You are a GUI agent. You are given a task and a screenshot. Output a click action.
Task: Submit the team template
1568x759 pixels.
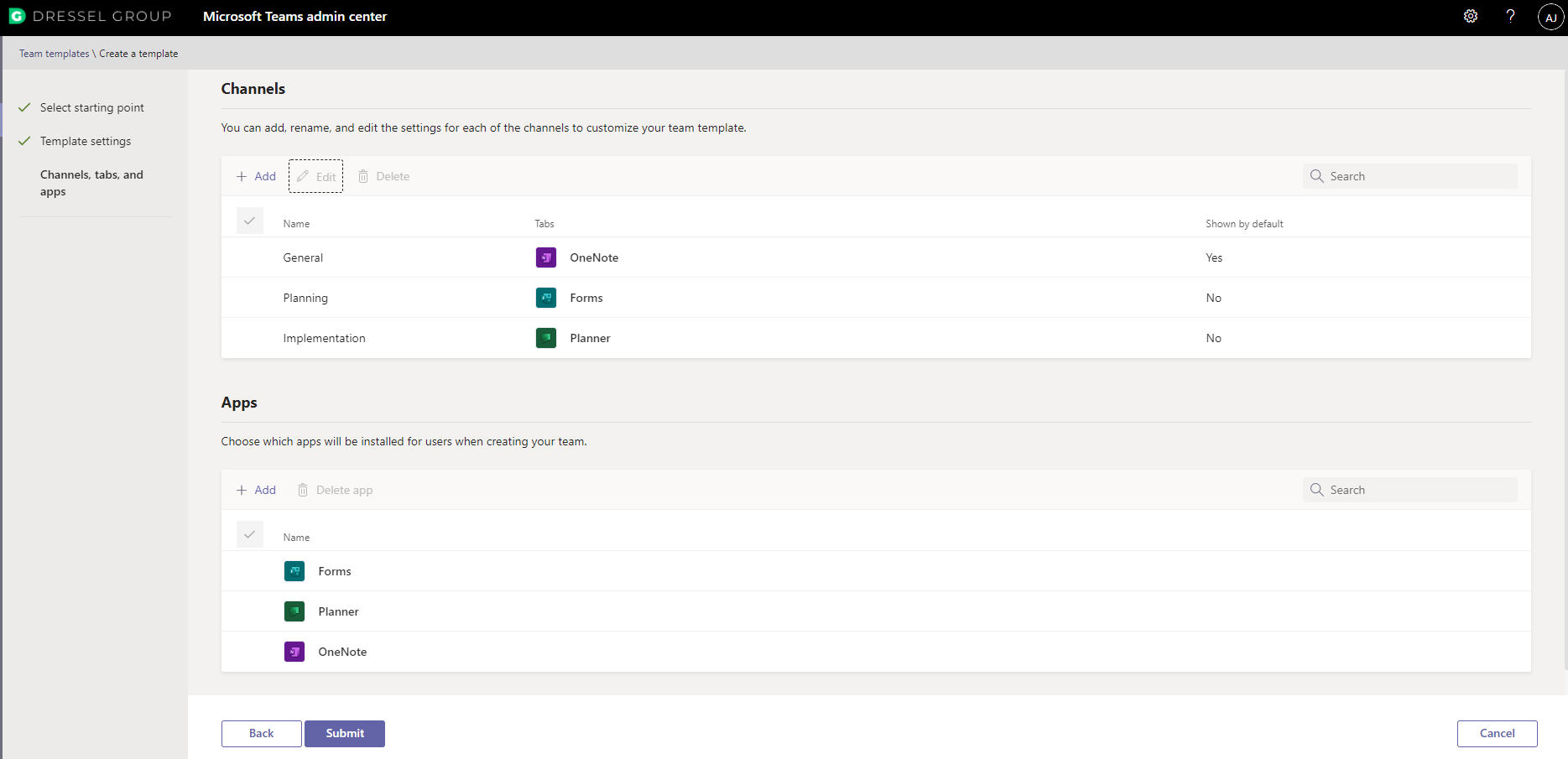tap(345, 733)
